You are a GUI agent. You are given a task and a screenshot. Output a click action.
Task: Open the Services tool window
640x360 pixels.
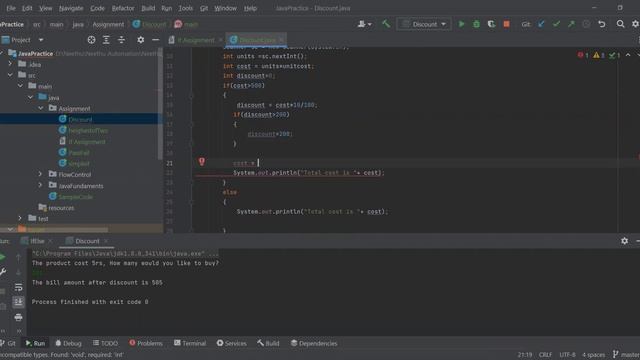(x=231, y=343)
